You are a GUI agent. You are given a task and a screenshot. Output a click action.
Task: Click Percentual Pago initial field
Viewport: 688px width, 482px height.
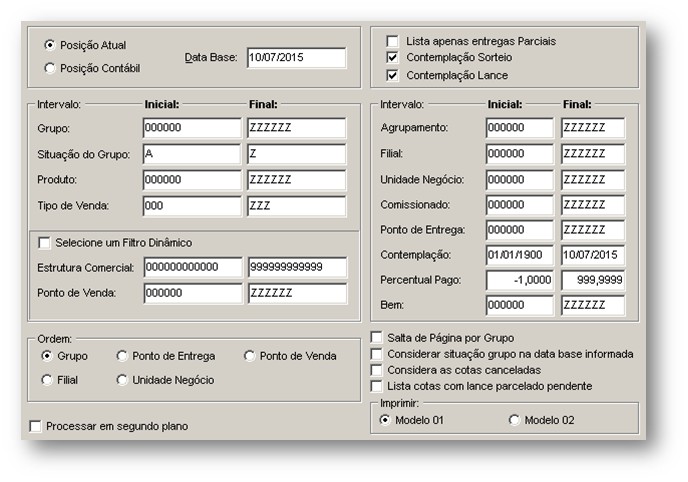(520, 280)
